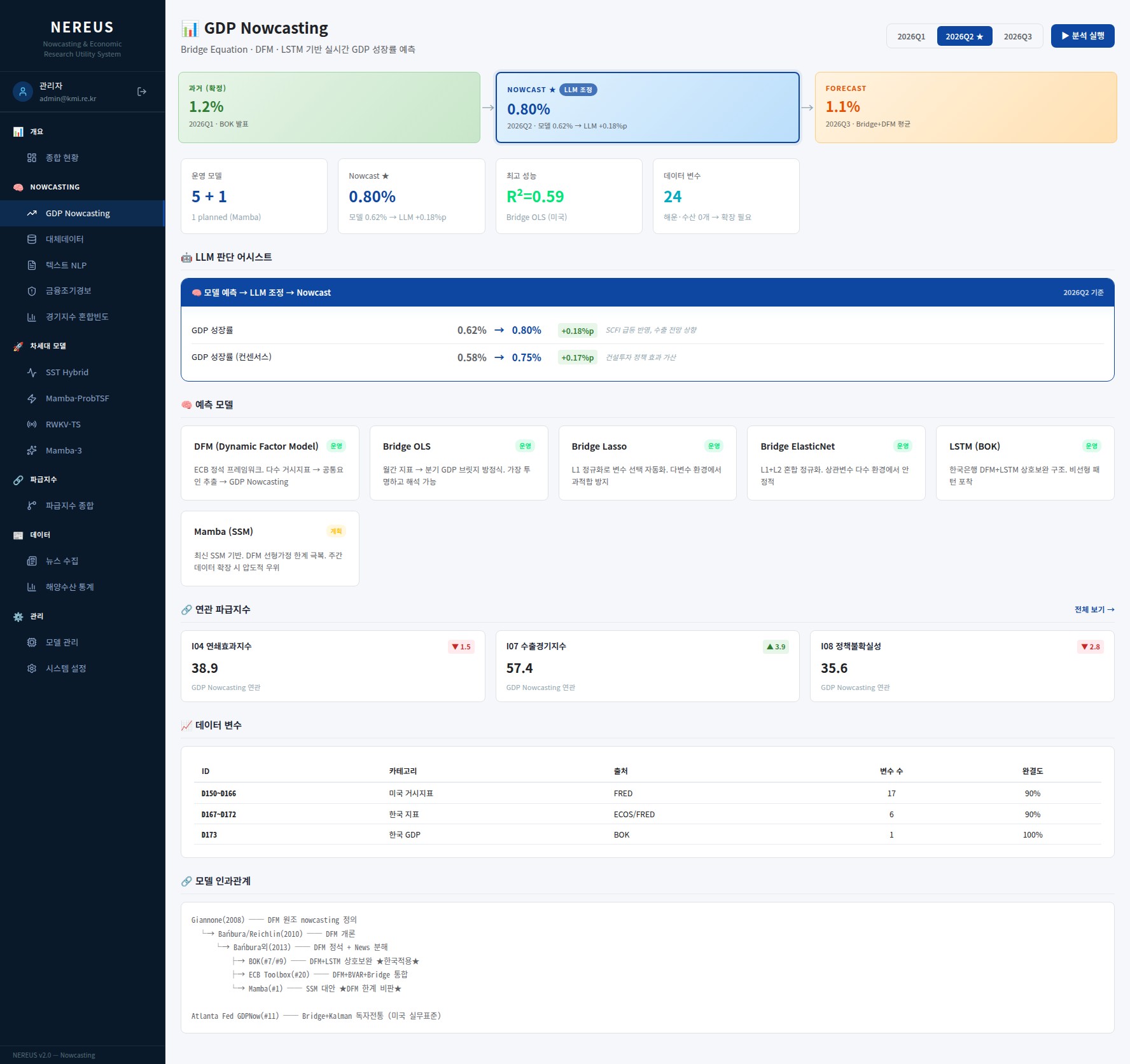Click the logout icon beside 관리자
1130x1064 pixels.
click(142, 92)
